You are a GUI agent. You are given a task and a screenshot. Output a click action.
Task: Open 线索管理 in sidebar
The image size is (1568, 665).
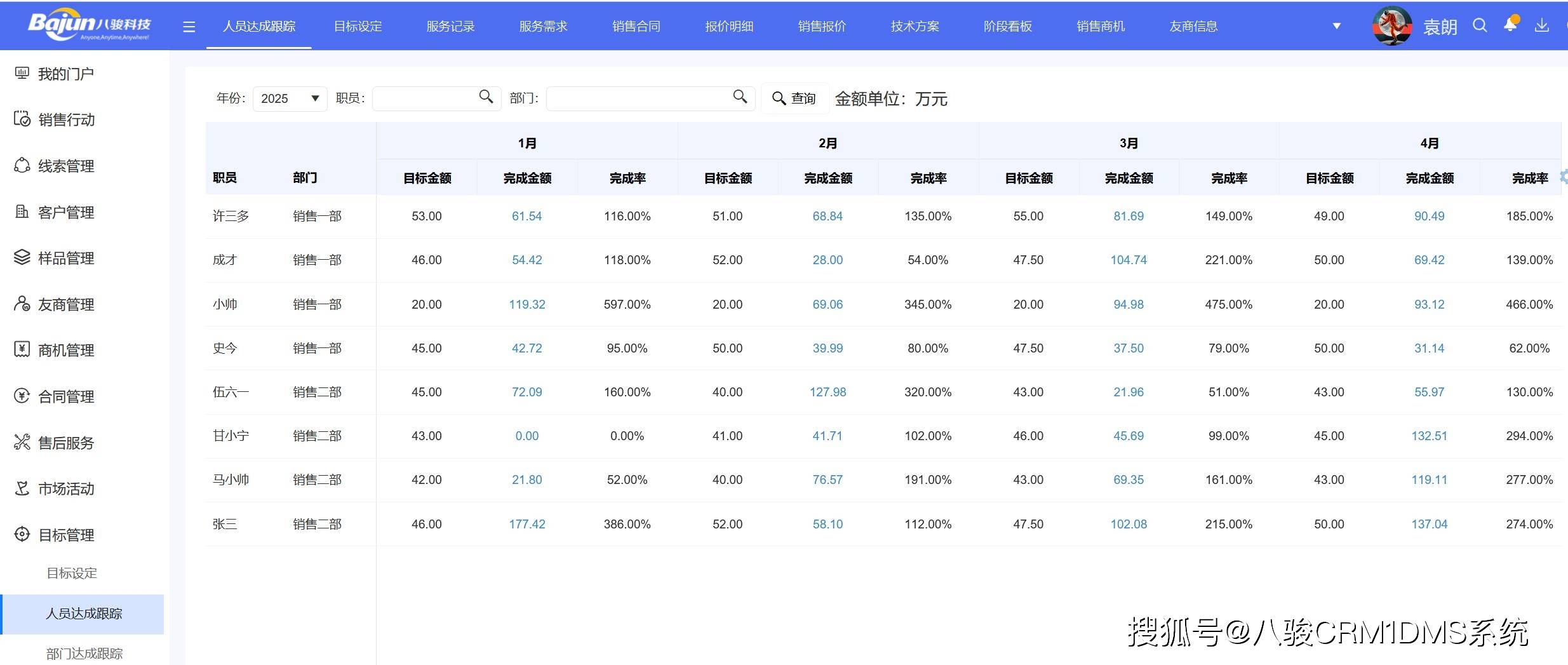pos(65,166)
